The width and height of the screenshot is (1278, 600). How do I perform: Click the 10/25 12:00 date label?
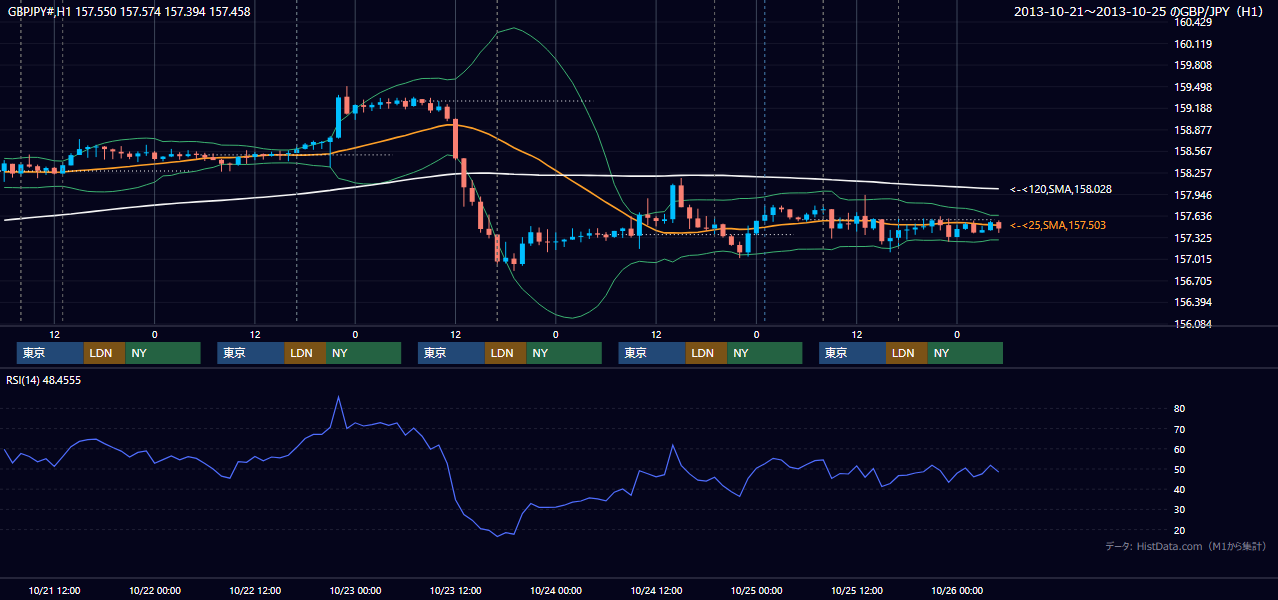[856, 590]
